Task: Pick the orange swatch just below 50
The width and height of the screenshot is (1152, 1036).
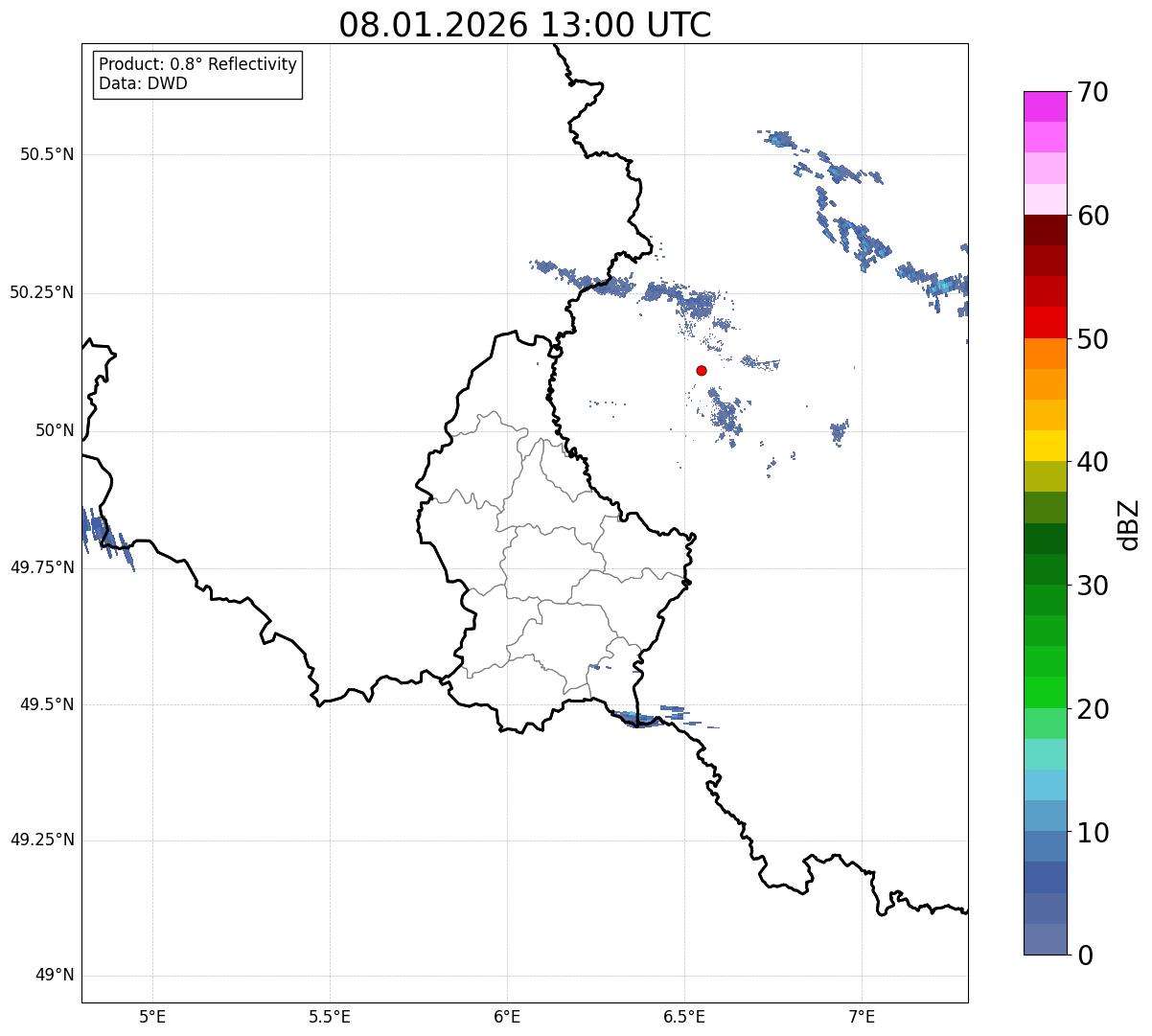Action: [x=1046, y=354]
